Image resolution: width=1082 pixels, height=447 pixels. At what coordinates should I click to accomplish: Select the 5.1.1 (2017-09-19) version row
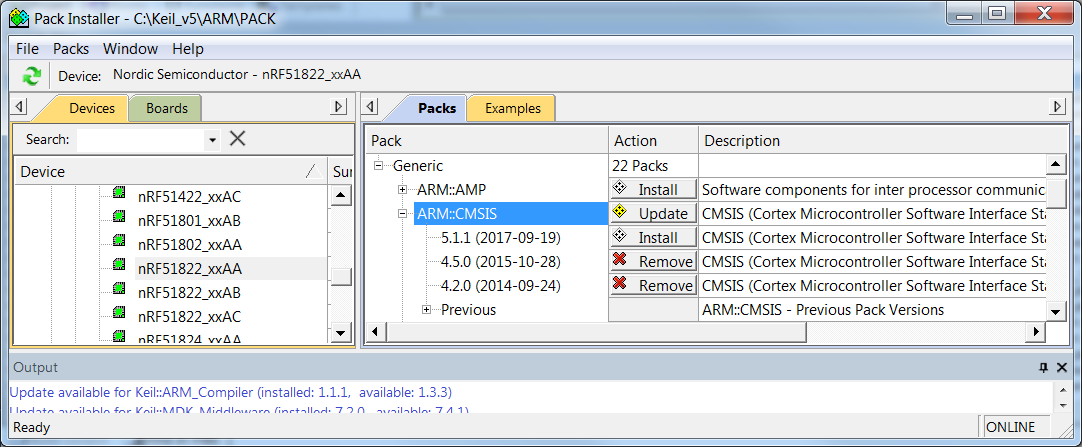pyautogui.click(x=500, y=238)
